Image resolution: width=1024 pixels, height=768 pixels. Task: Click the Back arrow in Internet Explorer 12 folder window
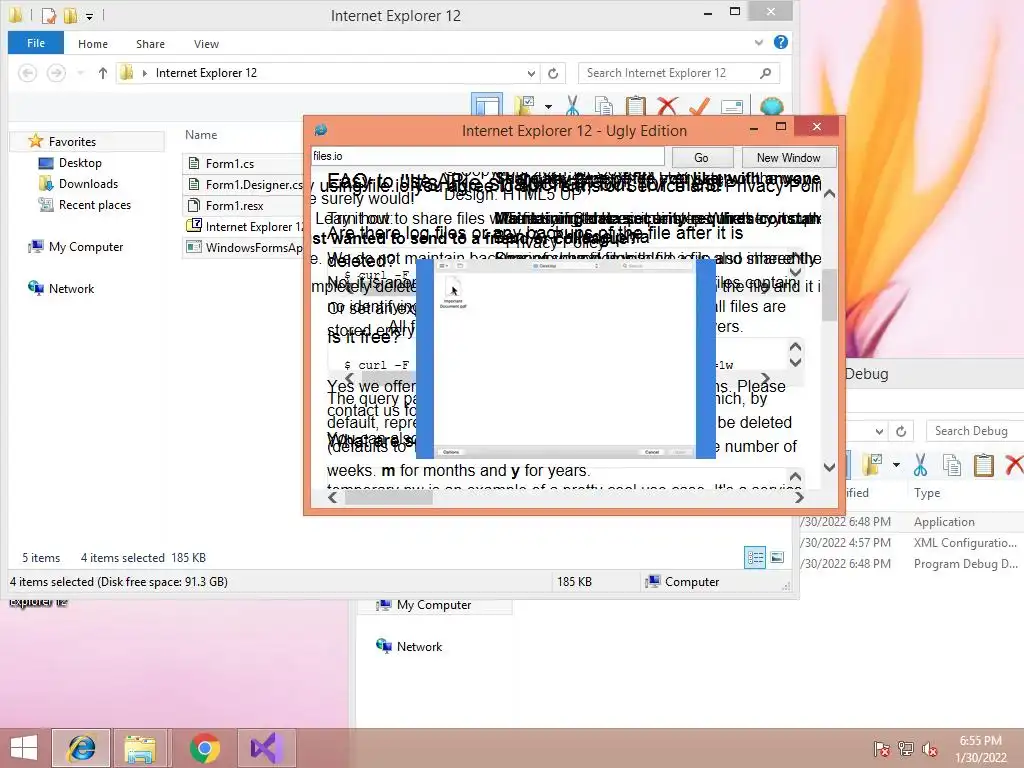(27, 73)
